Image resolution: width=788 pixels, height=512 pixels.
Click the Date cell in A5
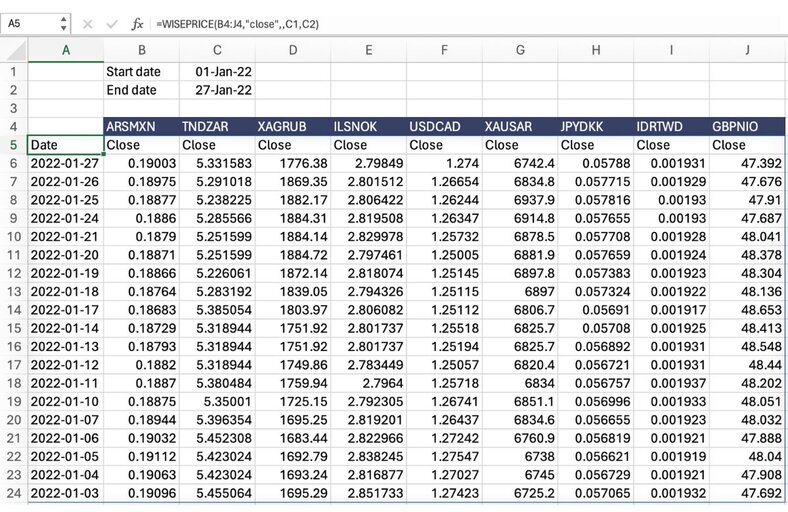pyautogui.click(x=65, y=145)
